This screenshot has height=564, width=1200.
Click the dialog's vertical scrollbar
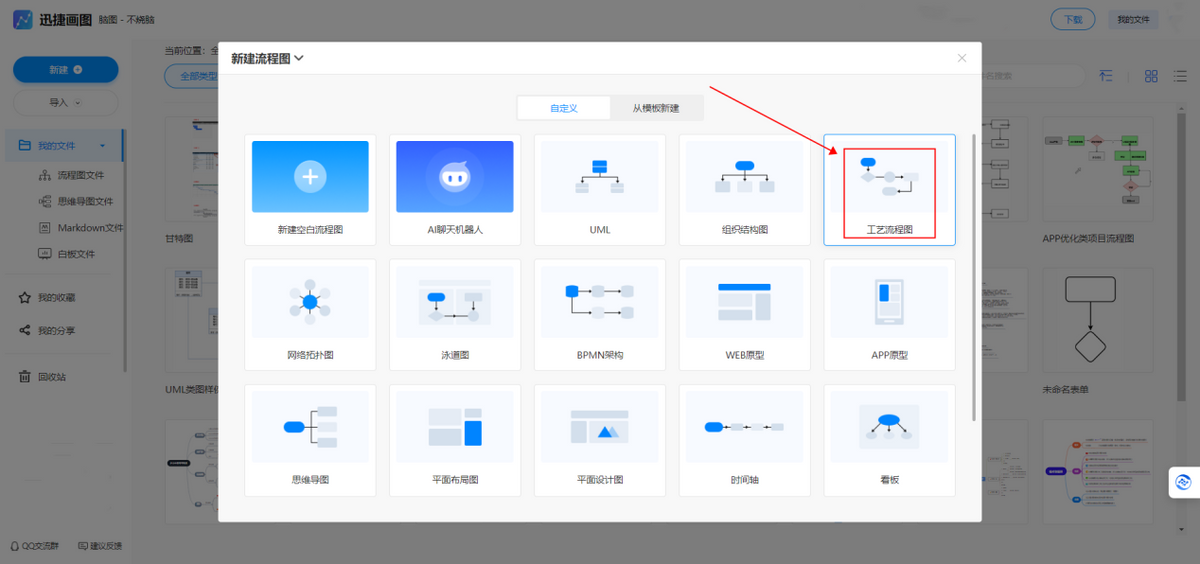[x=974, y=277]
